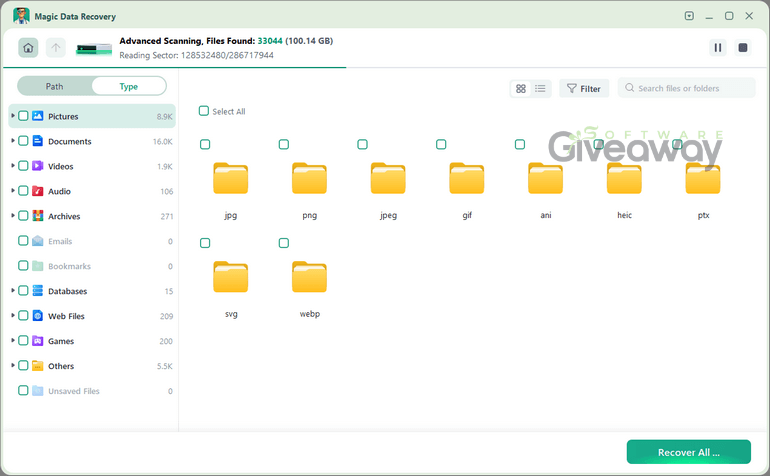The height and width of the screenshot is (476, 770).
Task: Click the Videos category icon
Action: (38, 166)
